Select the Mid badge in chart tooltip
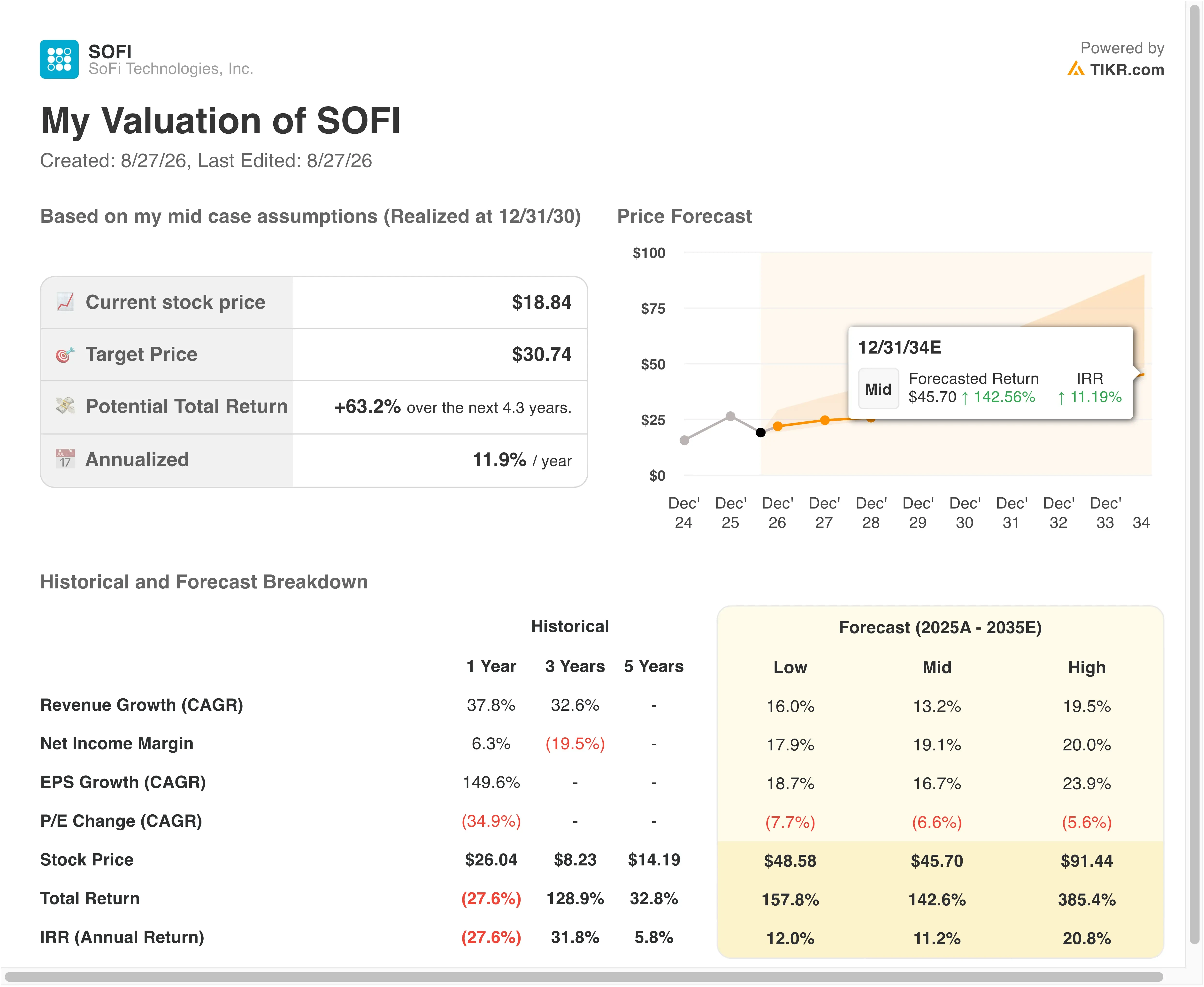1204x987 pixels. pos(878,389)
